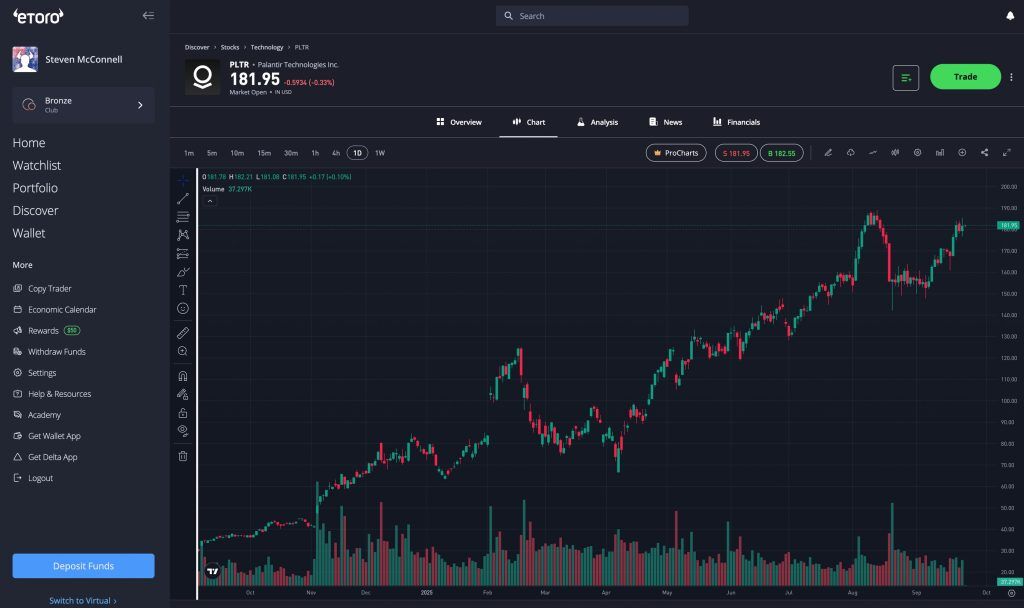
Task: Collapse the Volume indicator legend chevron
Action: click(210, 201)
